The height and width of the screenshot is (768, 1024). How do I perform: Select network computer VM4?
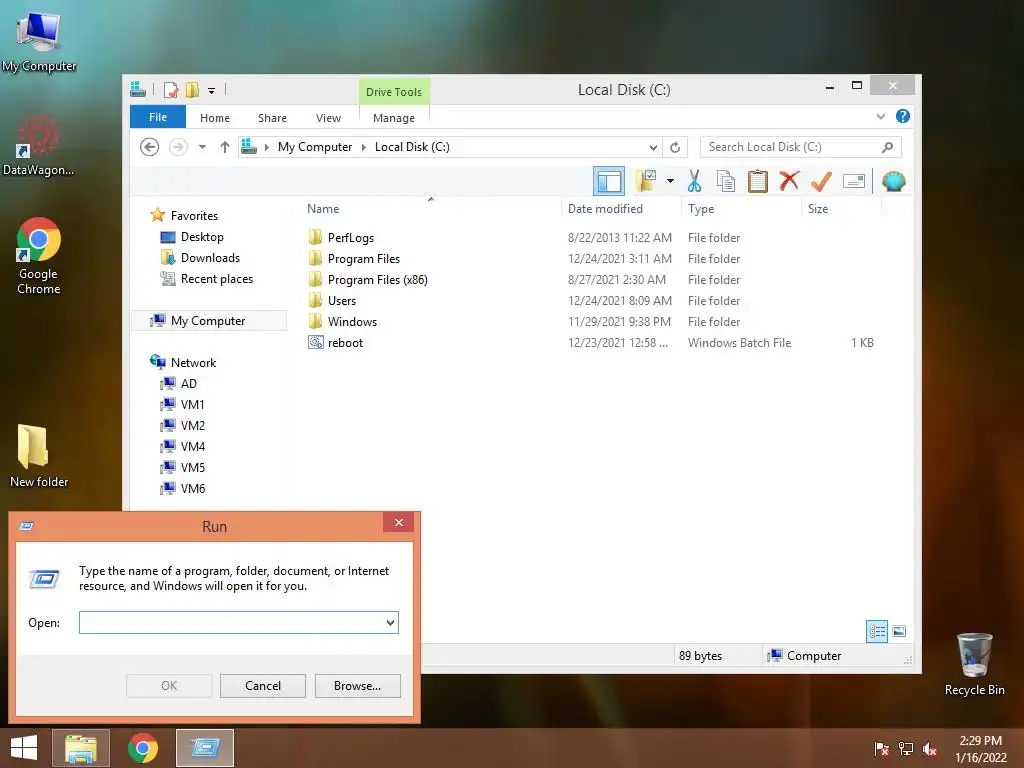(193, 447)
